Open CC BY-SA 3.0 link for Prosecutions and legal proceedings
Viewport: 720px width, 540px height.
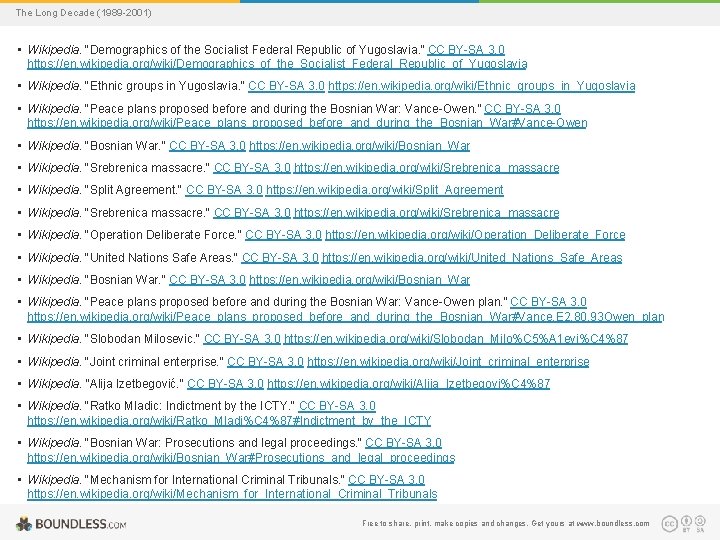click(x=404, y=443)
